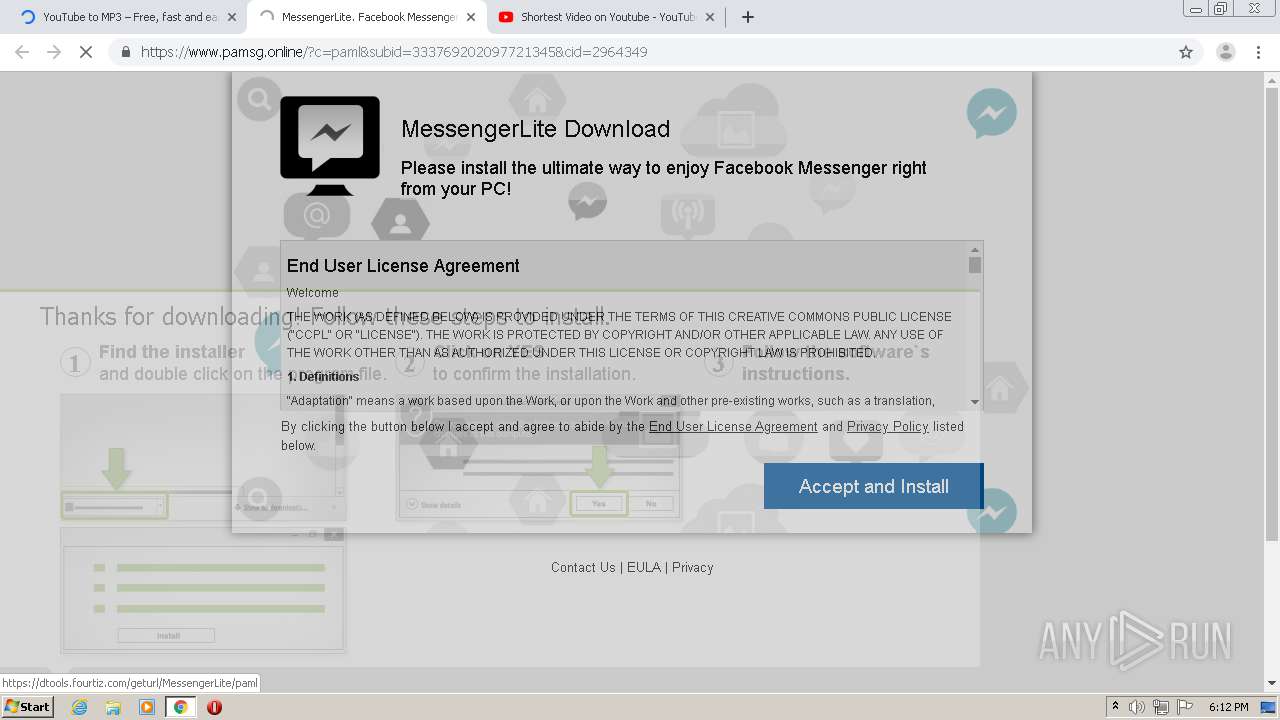Open volume control in tray
Screen dimensions: 1280x720
click(x=1137, y=707)
